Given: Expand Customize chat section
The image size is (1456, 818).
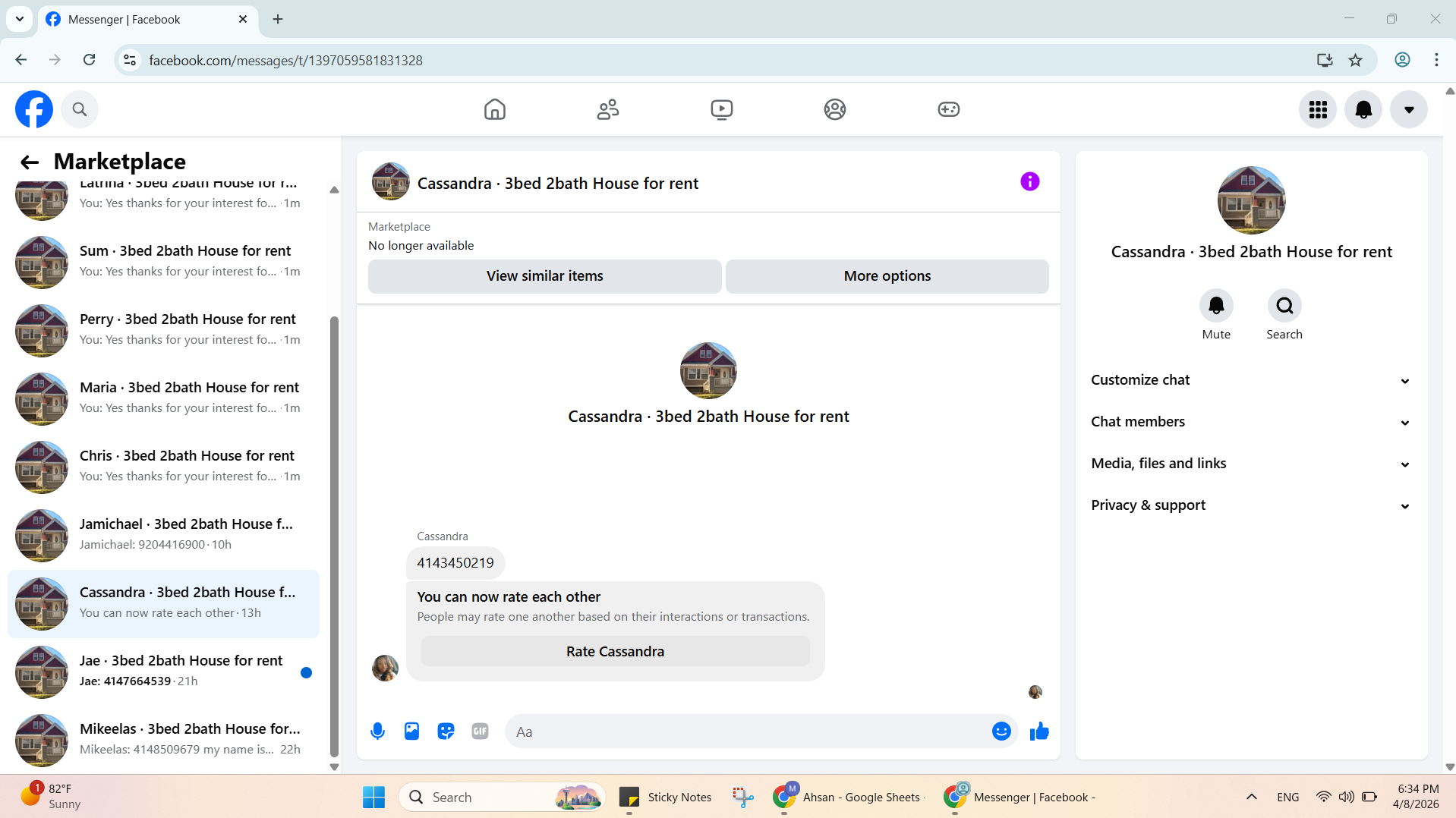Looking at the screenshot, I should (x=1251, y=380).
